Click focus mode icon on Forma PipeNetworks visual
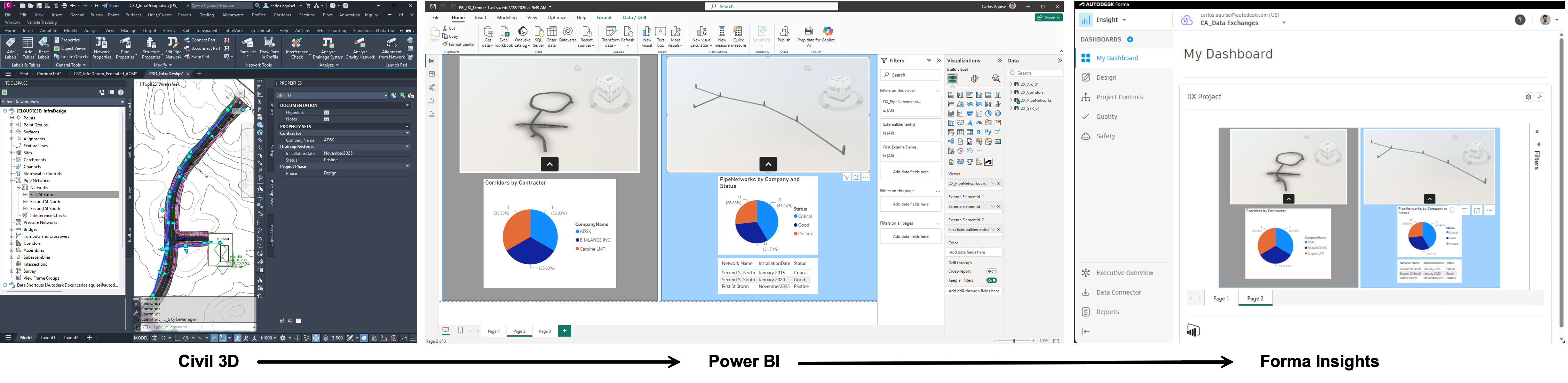The height and width of the screenshot is (383, 1568). pos(1477,210)
